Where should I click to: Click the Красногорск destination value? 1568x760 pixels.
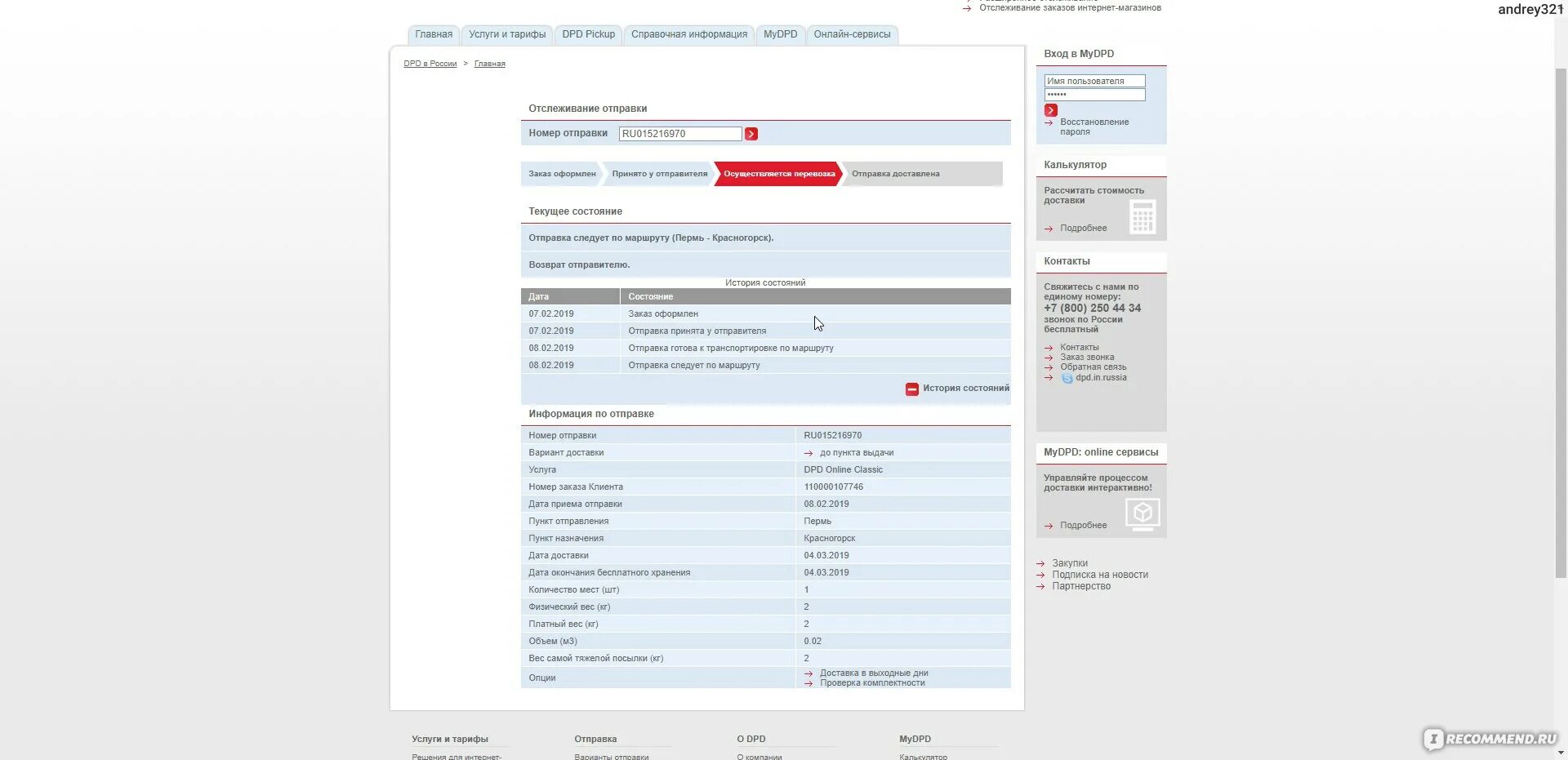830,539
